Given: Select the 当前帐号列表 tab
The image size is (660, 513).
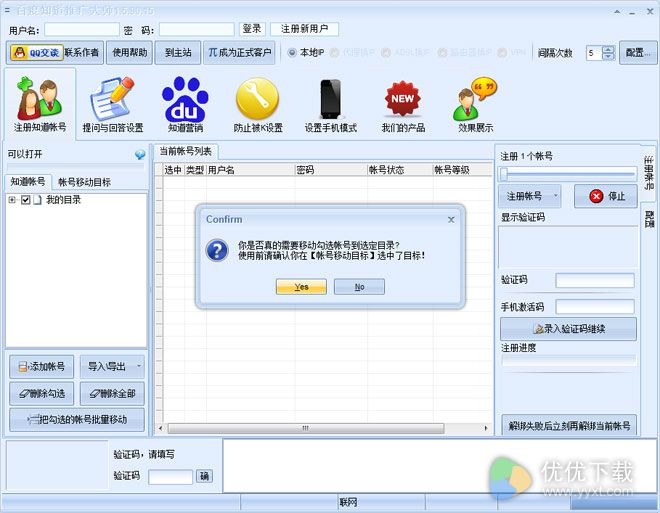Looking at the screenshot, I should click(x=186, y=152).
